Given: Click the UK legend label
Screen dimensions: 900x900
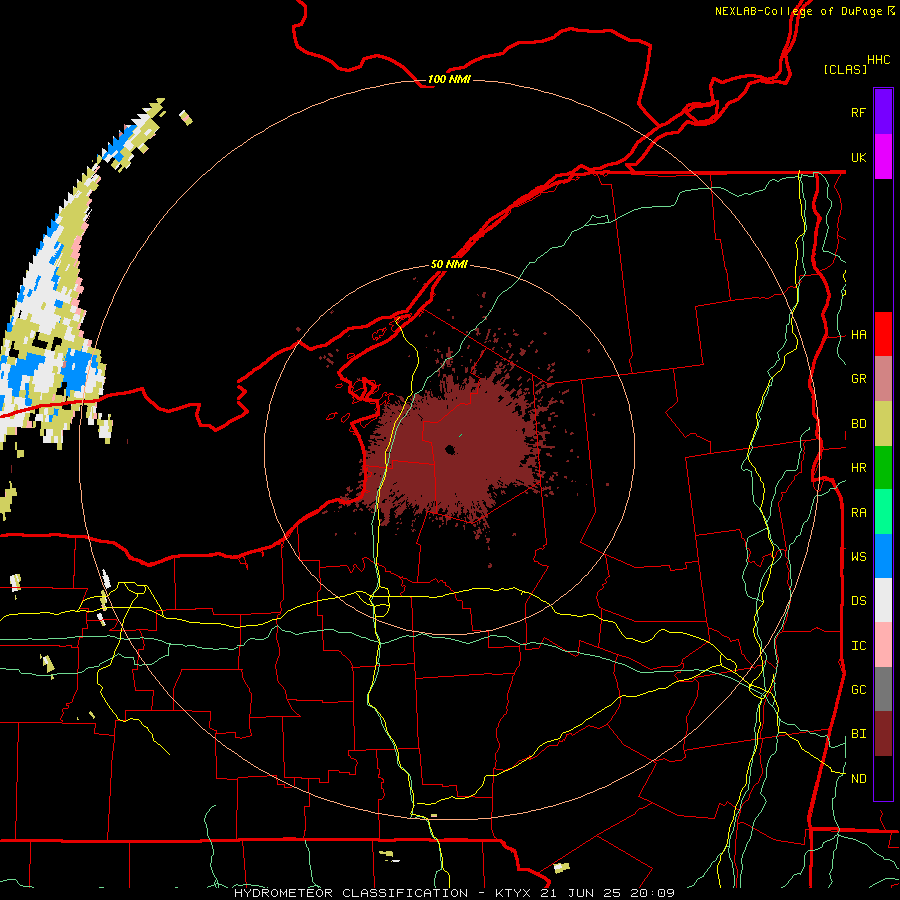Looking at the screenshot, I should click(858, 157).
